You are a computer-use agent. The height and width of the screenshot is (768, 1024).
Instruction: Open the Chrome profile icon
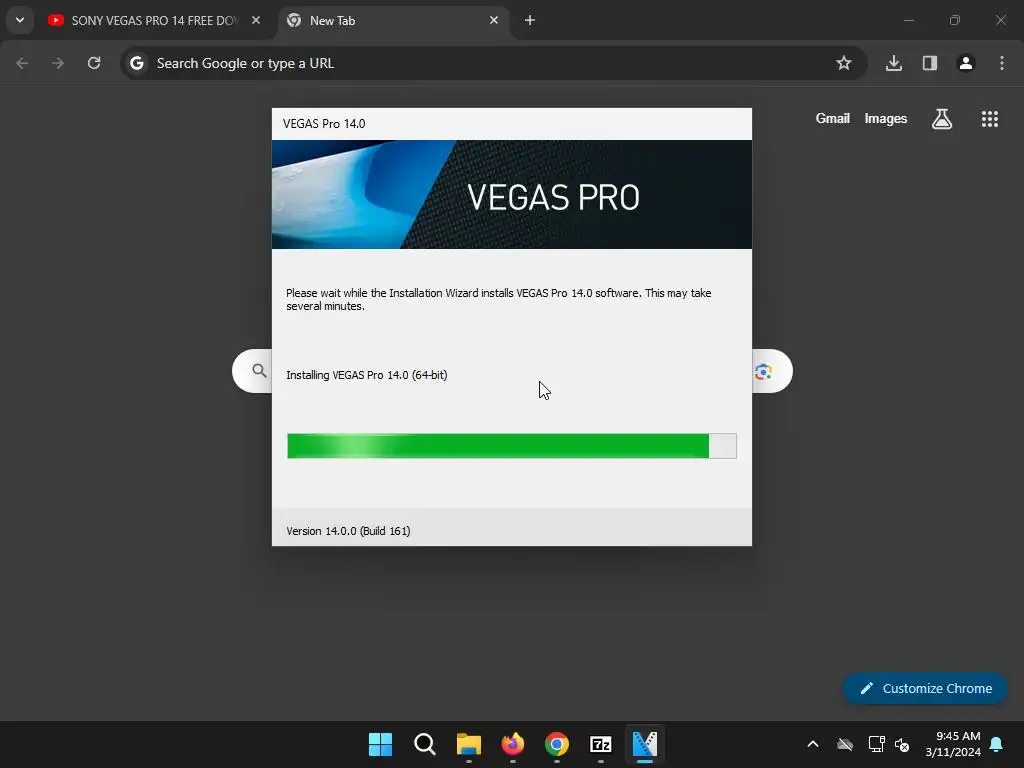pos(966,63)
